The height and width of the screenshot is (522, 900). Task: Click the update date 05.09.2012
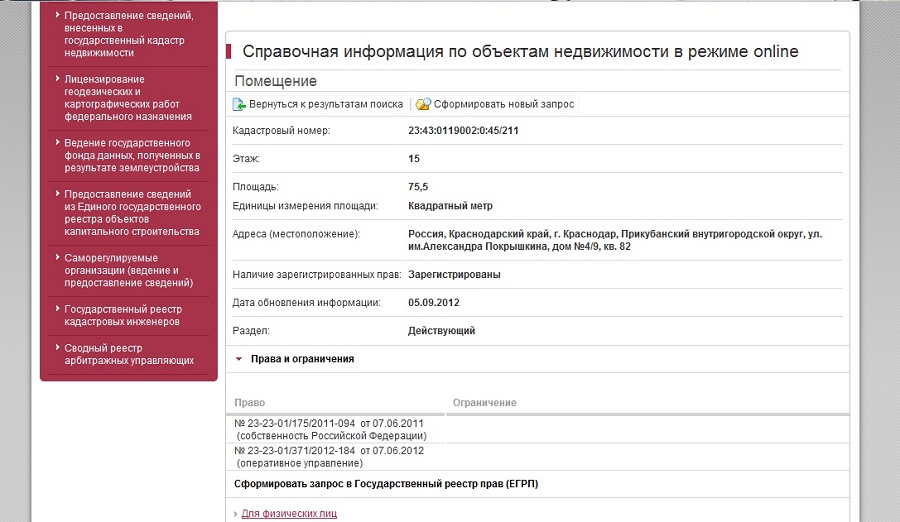click(x=434, y=302)
